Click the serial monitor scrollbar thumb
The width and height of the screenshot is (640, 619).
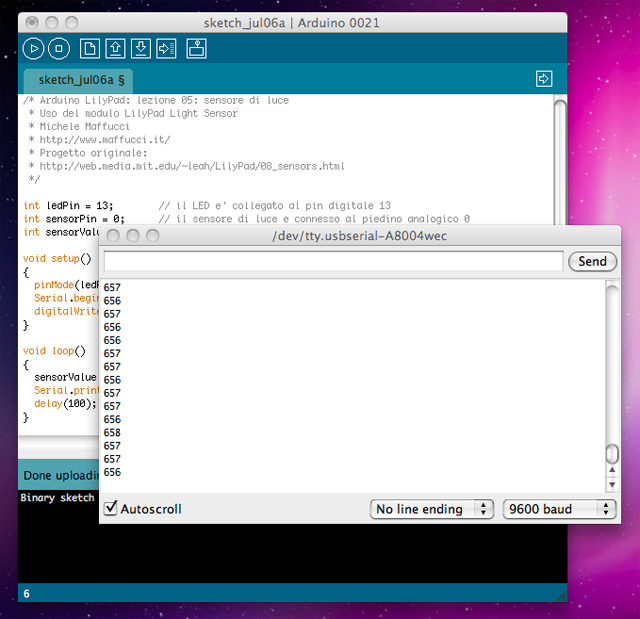pyautogui.click(x=612, y=454)
